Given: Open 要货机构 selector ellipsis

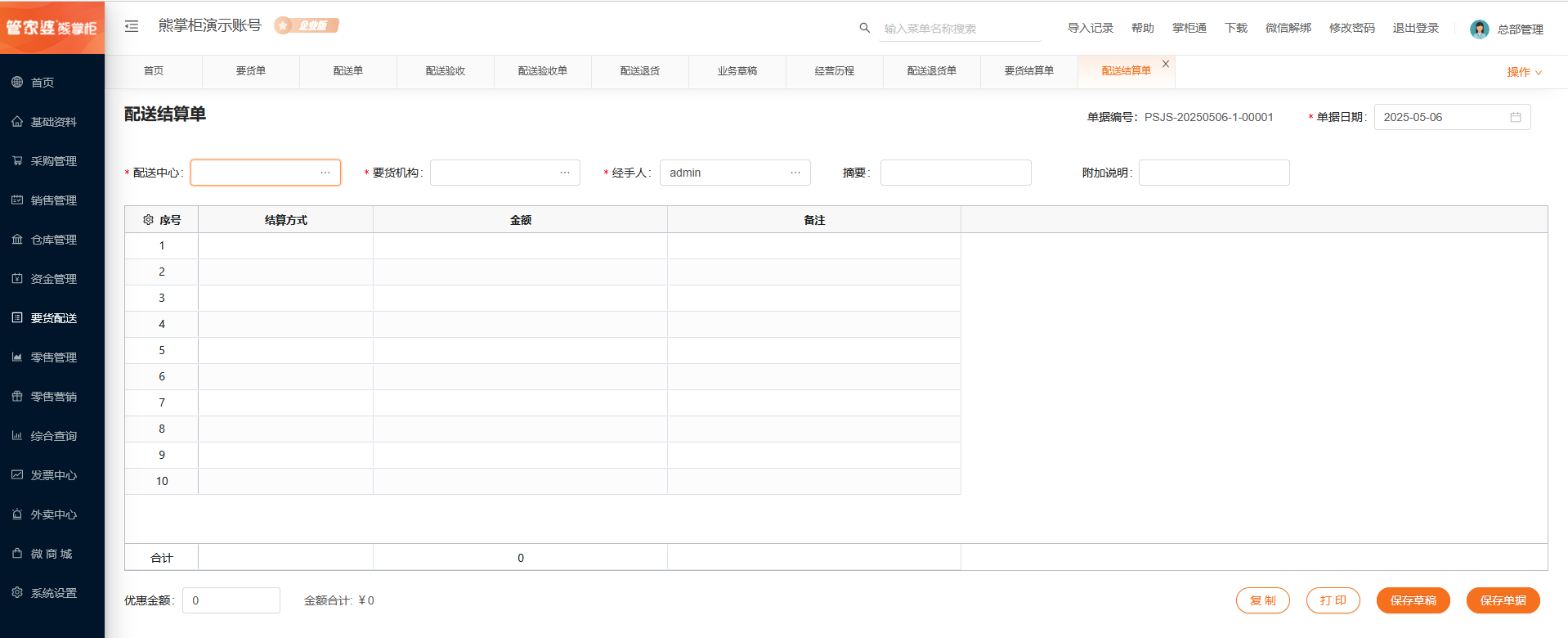Looking at the screenshot, I should [x=565, y=173].
